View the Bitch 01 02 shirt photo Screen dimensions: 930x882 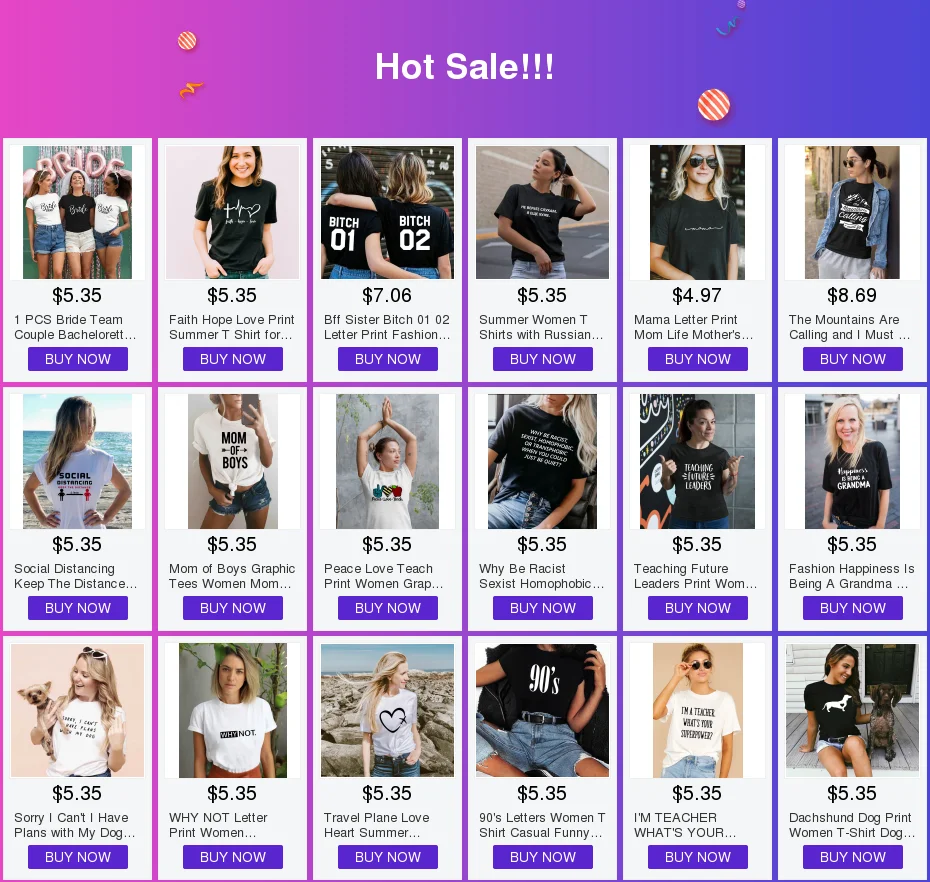tap(387, 212)
